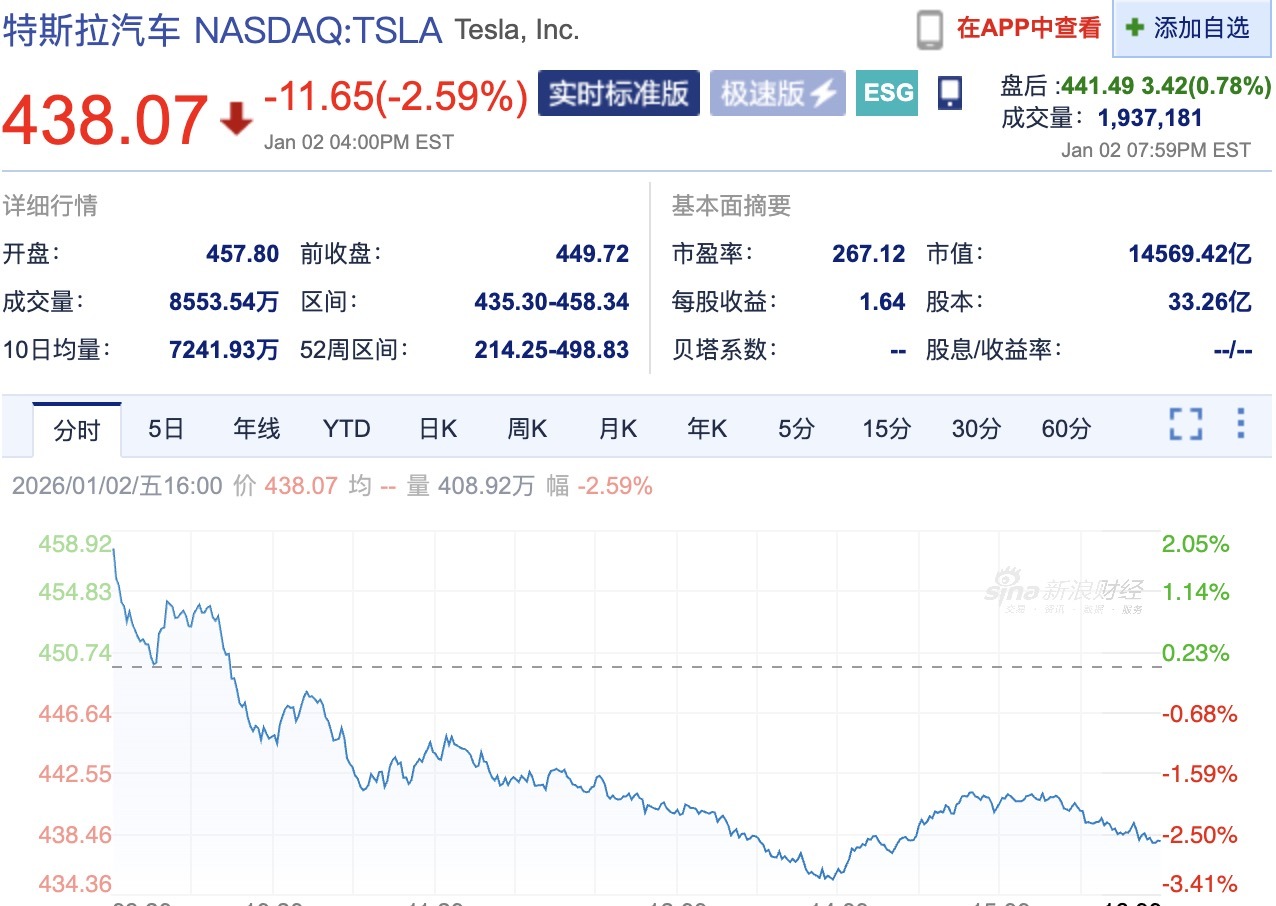Click the green plus add icon
The width and height of the screenshot is (1276, 906).
click(x=1134, y=28)
